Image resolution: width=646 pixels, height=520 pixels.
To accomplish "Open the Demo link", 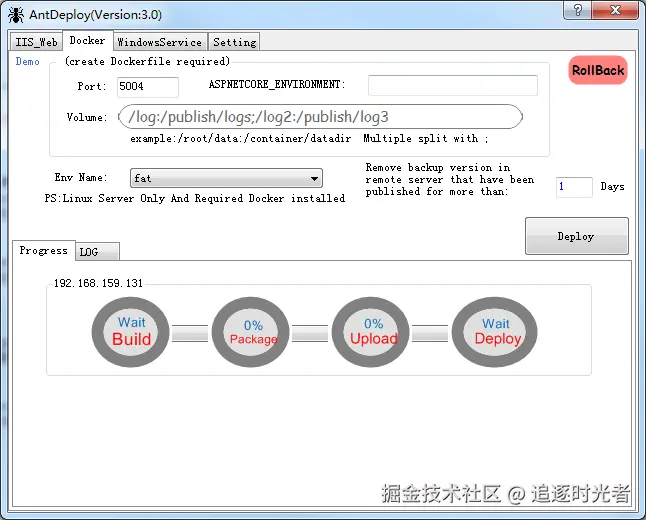I will pyautogui.click(x=28, y=61).
